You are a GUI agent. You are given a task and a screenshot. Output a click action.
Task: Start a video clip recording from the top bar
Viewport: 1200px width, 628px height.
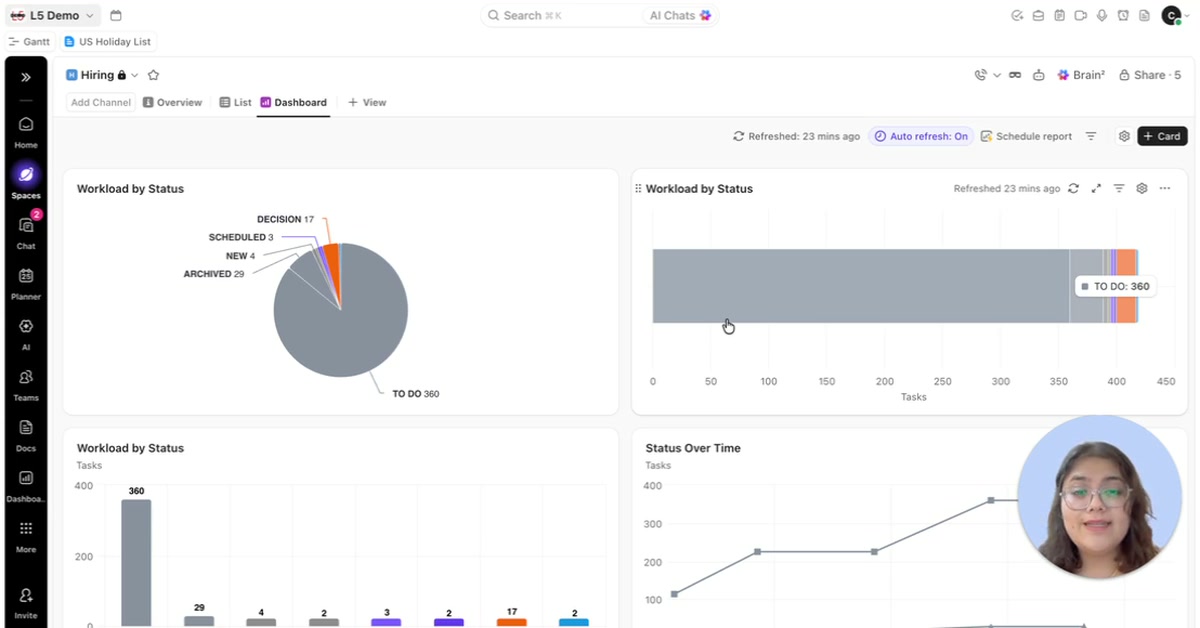(x=1080, y=15)
